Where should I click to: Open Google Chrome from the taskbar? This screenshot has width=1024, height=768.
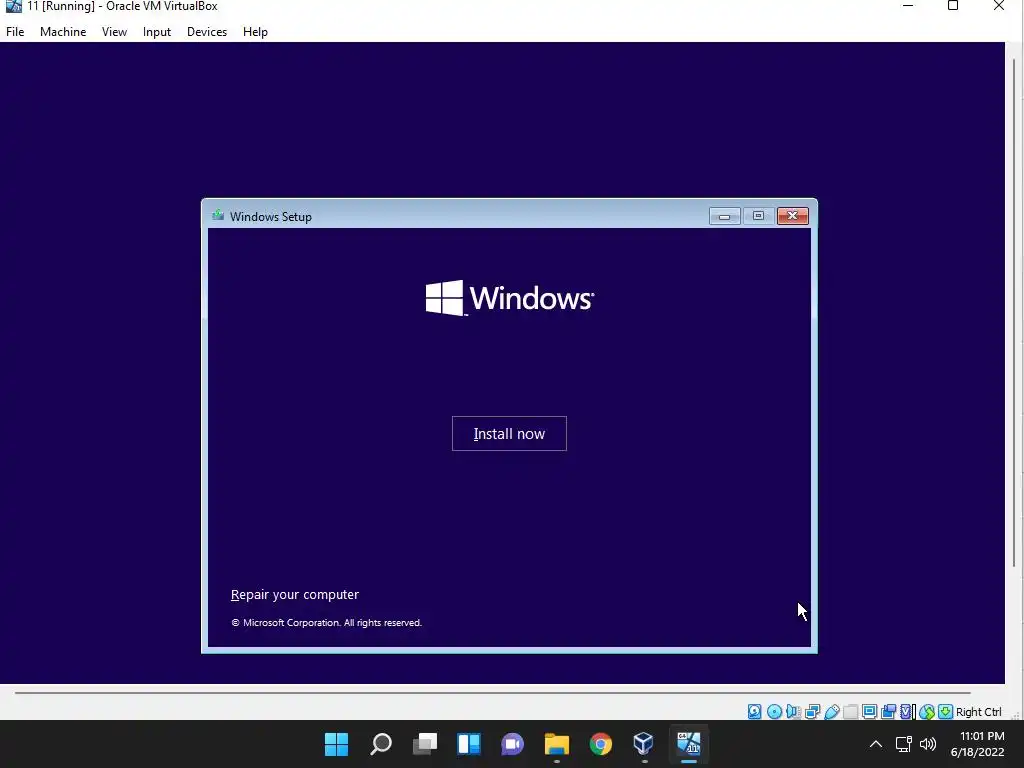point(601,744)
